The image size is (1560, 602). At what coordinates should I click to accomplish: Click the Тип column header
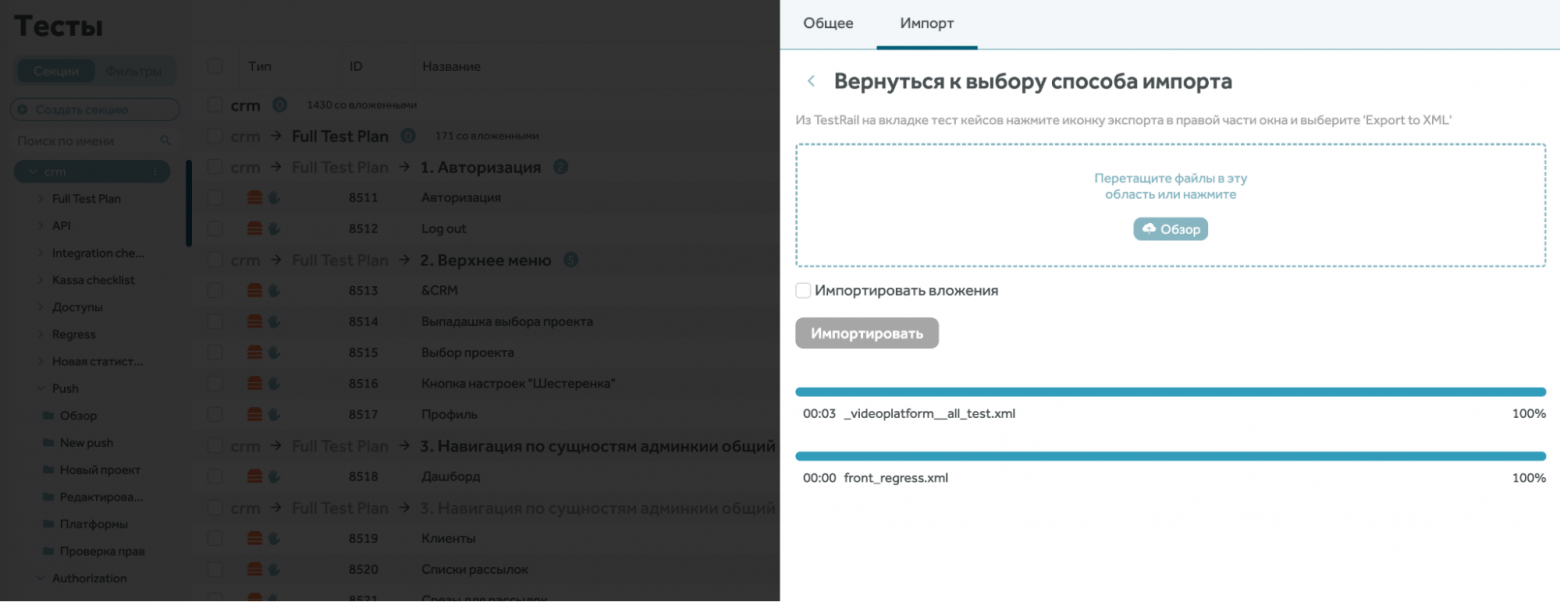pos(260,66)
